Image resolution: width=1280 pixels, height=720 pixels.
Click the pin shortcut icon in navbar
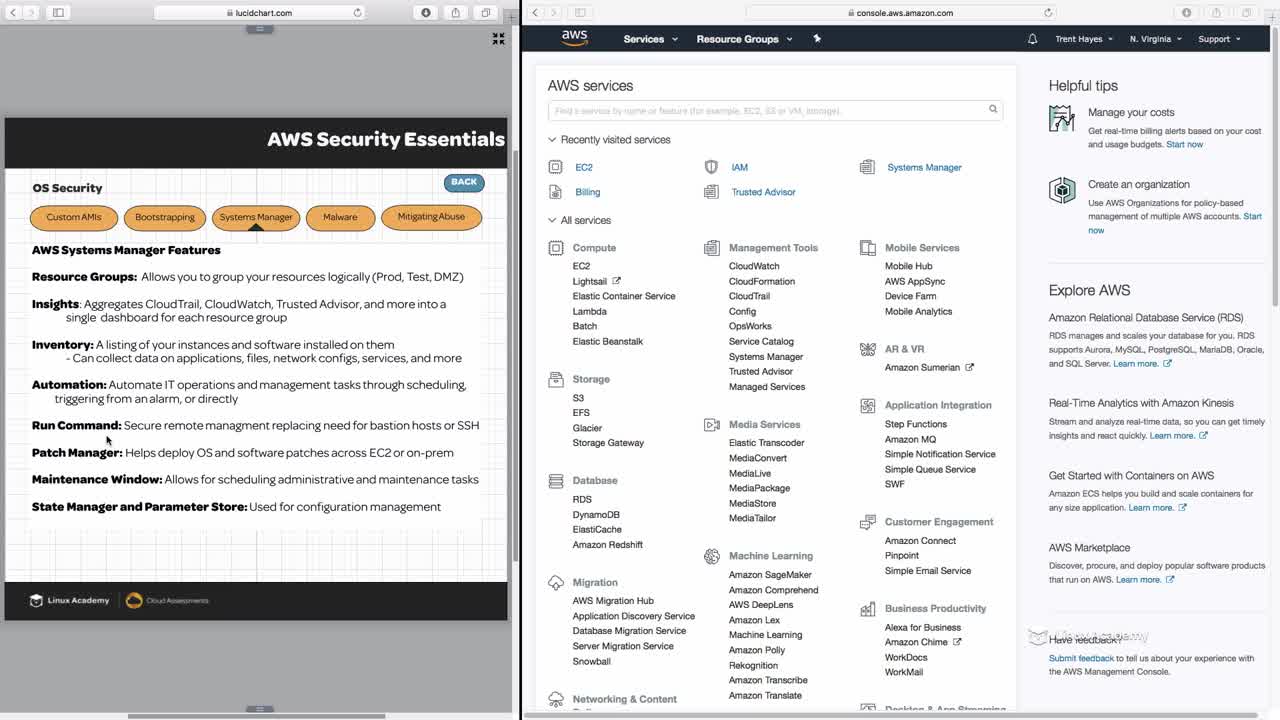(817, 39)
